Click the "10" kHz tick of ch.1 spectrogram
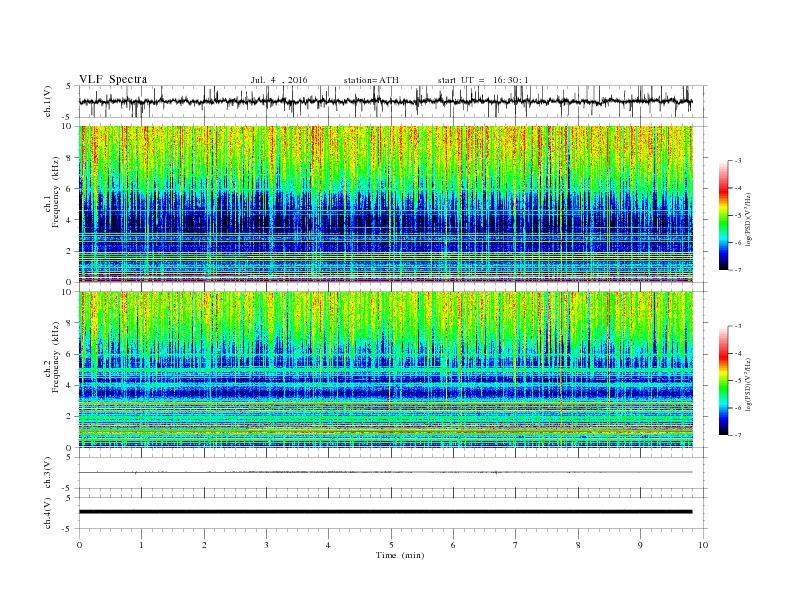This screenshot has height=612, width=792. coord(68,126)
